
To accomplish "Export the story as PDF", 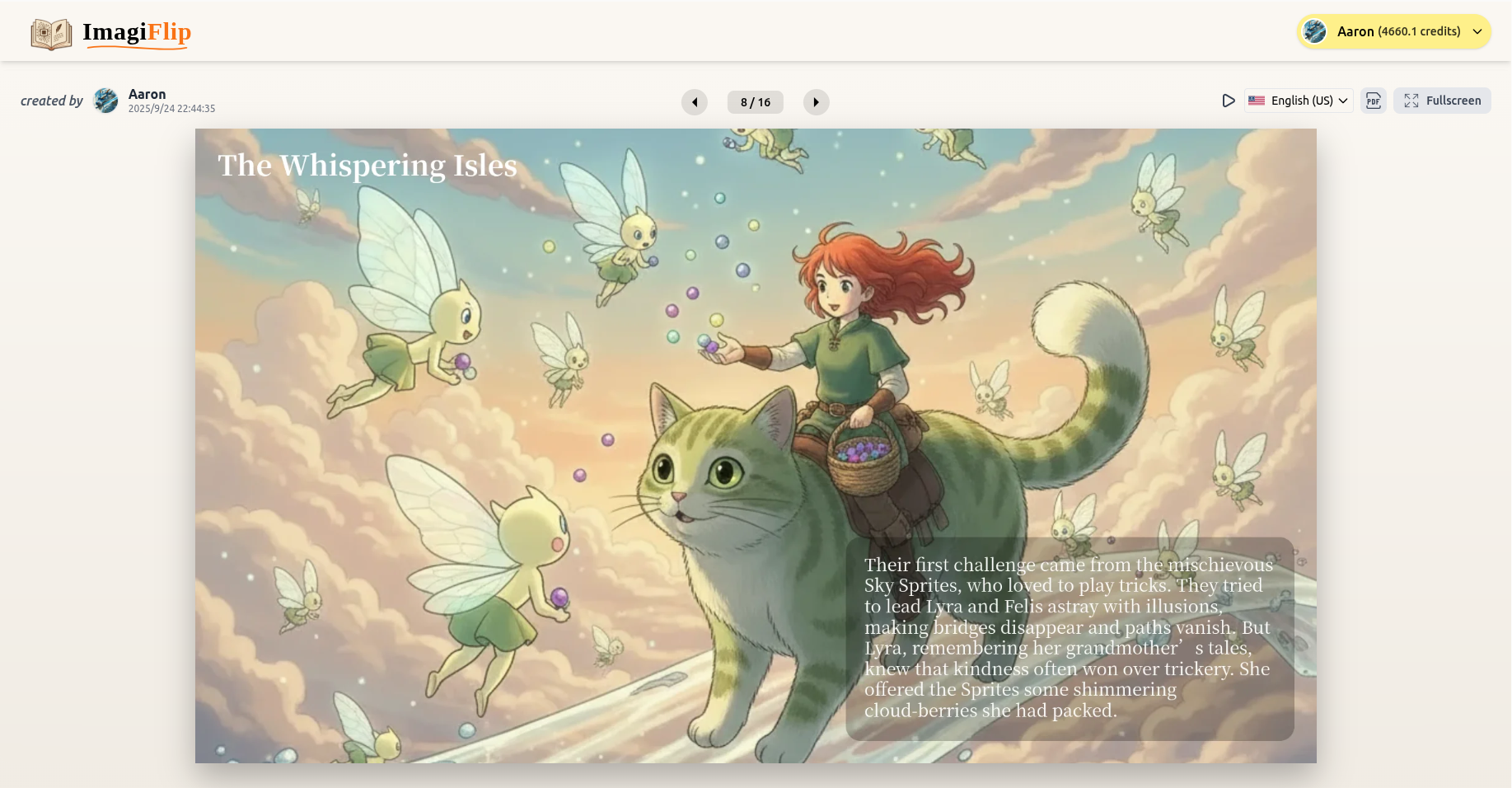I will [x=1374, y=101].
